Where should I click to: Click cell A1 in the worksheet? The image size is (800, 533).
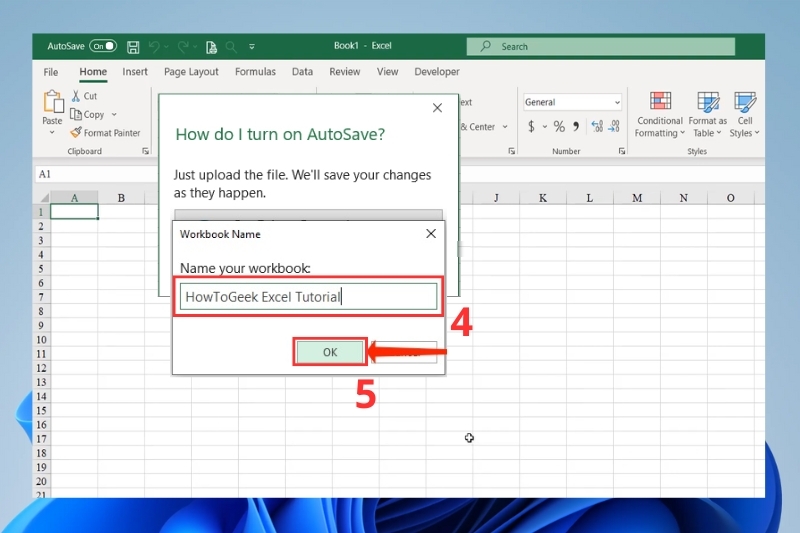[74, 212]
